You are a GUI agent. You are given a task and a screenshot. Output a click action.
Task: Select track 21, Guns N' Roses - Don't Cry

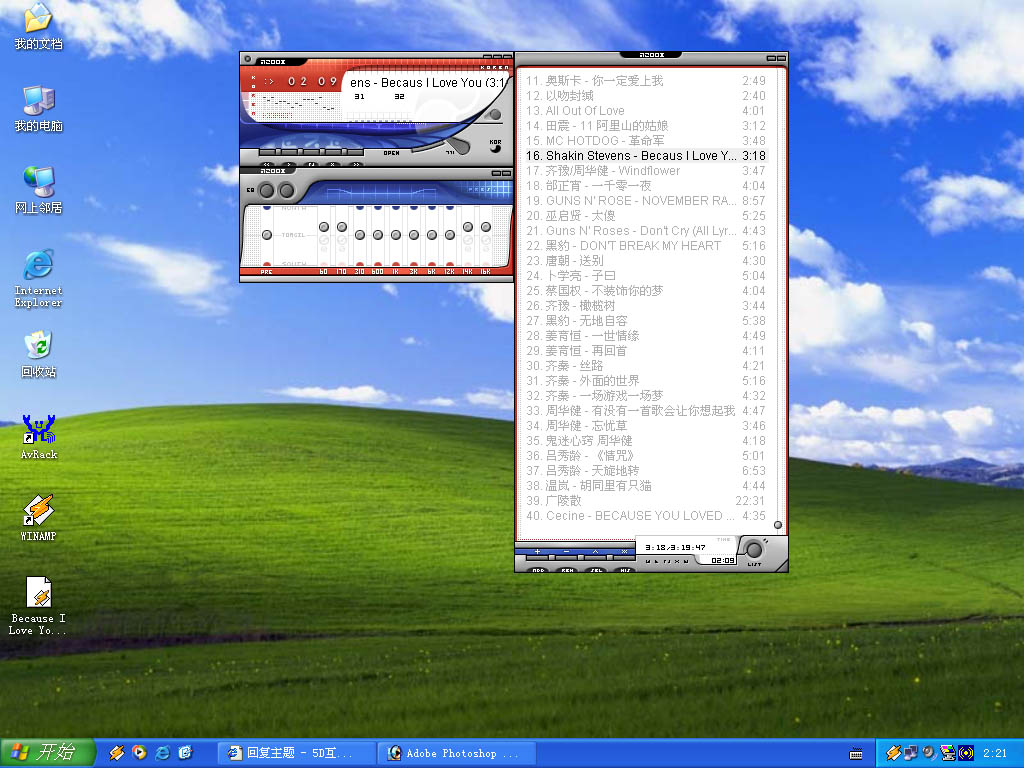point(646,231)
